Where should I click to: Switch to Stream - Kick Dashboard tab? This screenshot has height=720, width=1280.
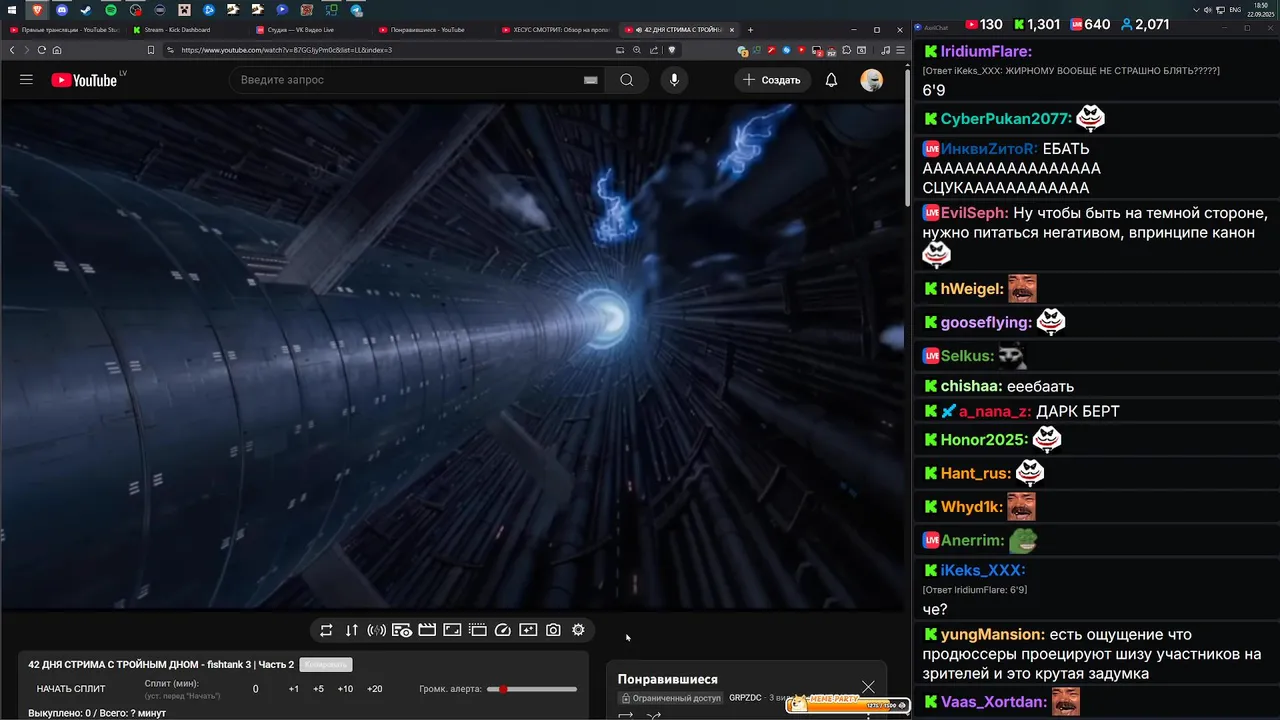pos(187,30)
